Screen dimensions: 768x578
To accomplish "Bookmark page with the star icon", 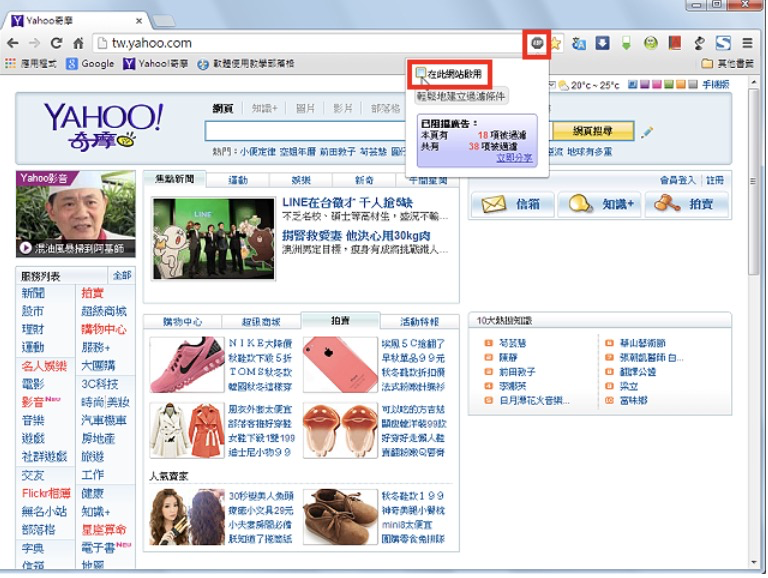I will [556, 44].
